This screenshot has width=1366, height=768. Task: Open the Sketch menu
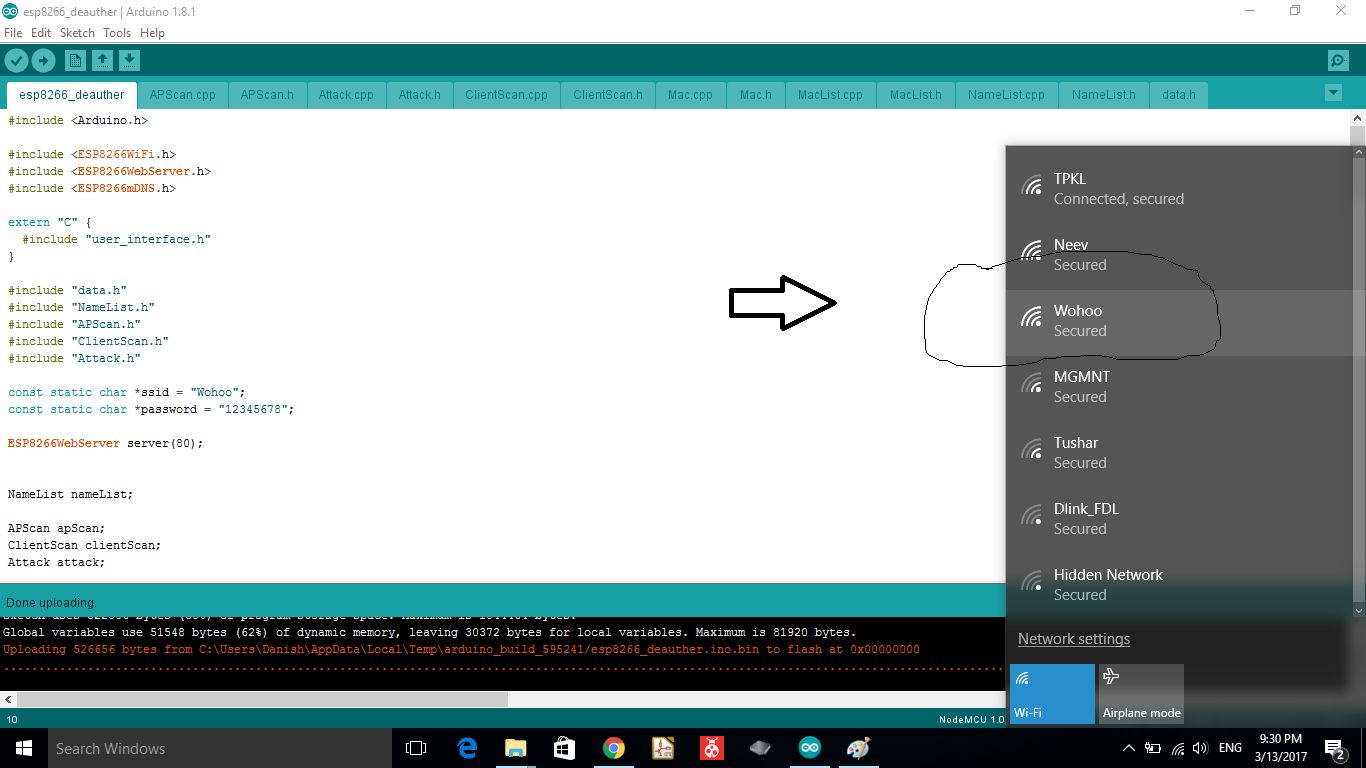77,33
